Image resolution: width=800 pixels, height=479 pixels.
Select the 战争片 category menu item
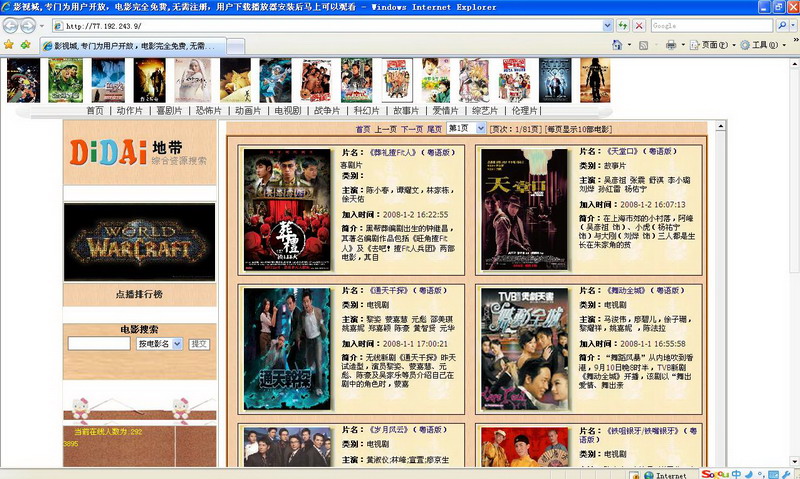click(x=327, y=110)
